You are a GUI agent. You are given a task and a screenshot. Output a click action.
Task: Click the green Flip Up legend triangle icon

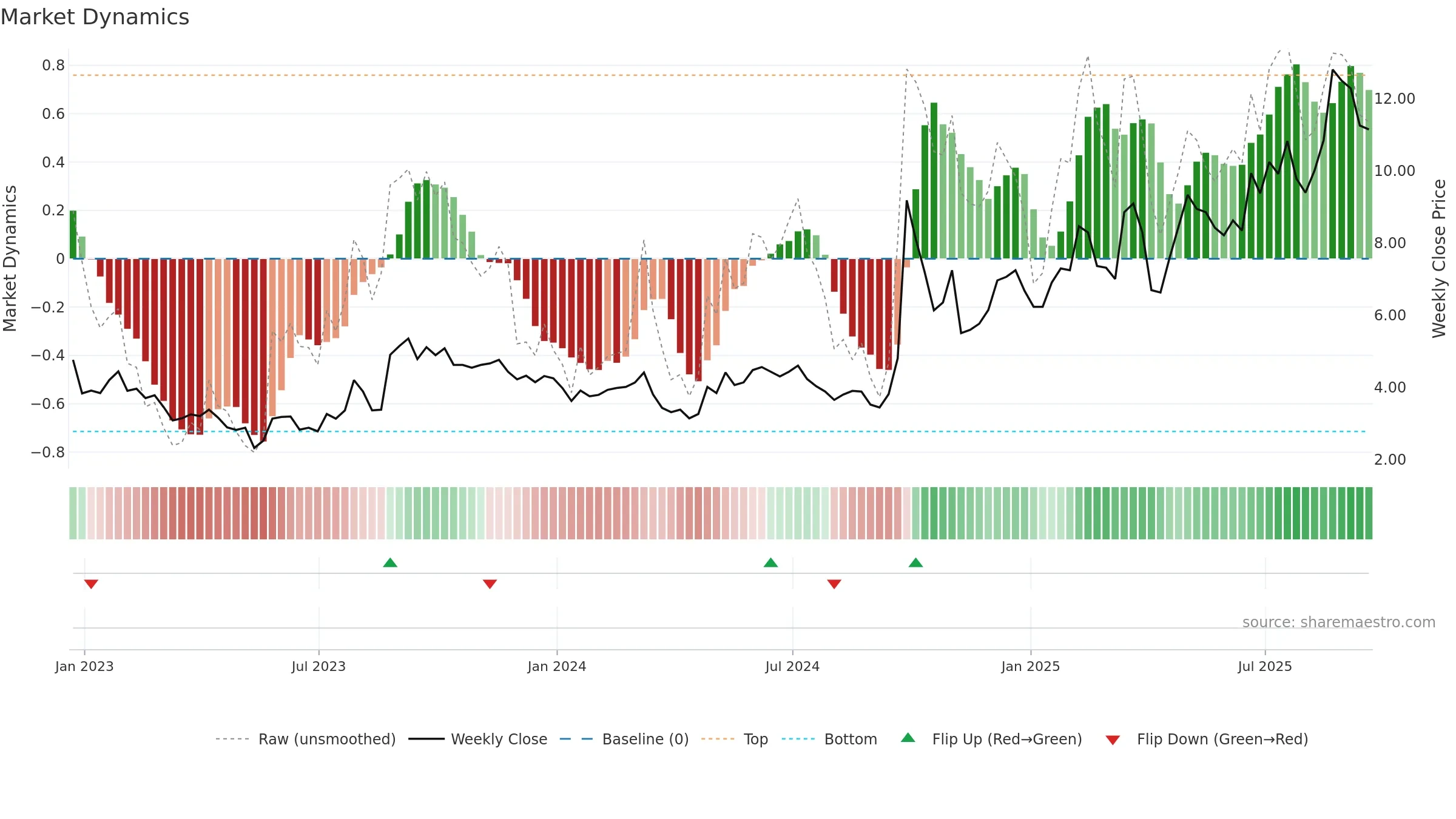tap(908, 738)
